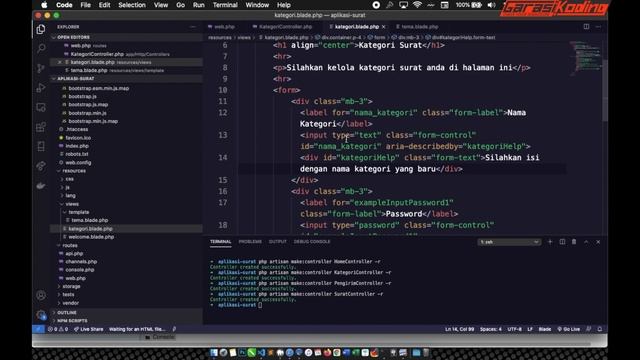This screenshot has height=360, width=640.
Task: Change UTF-8 encoding in status bar
Action: [514, 329]
